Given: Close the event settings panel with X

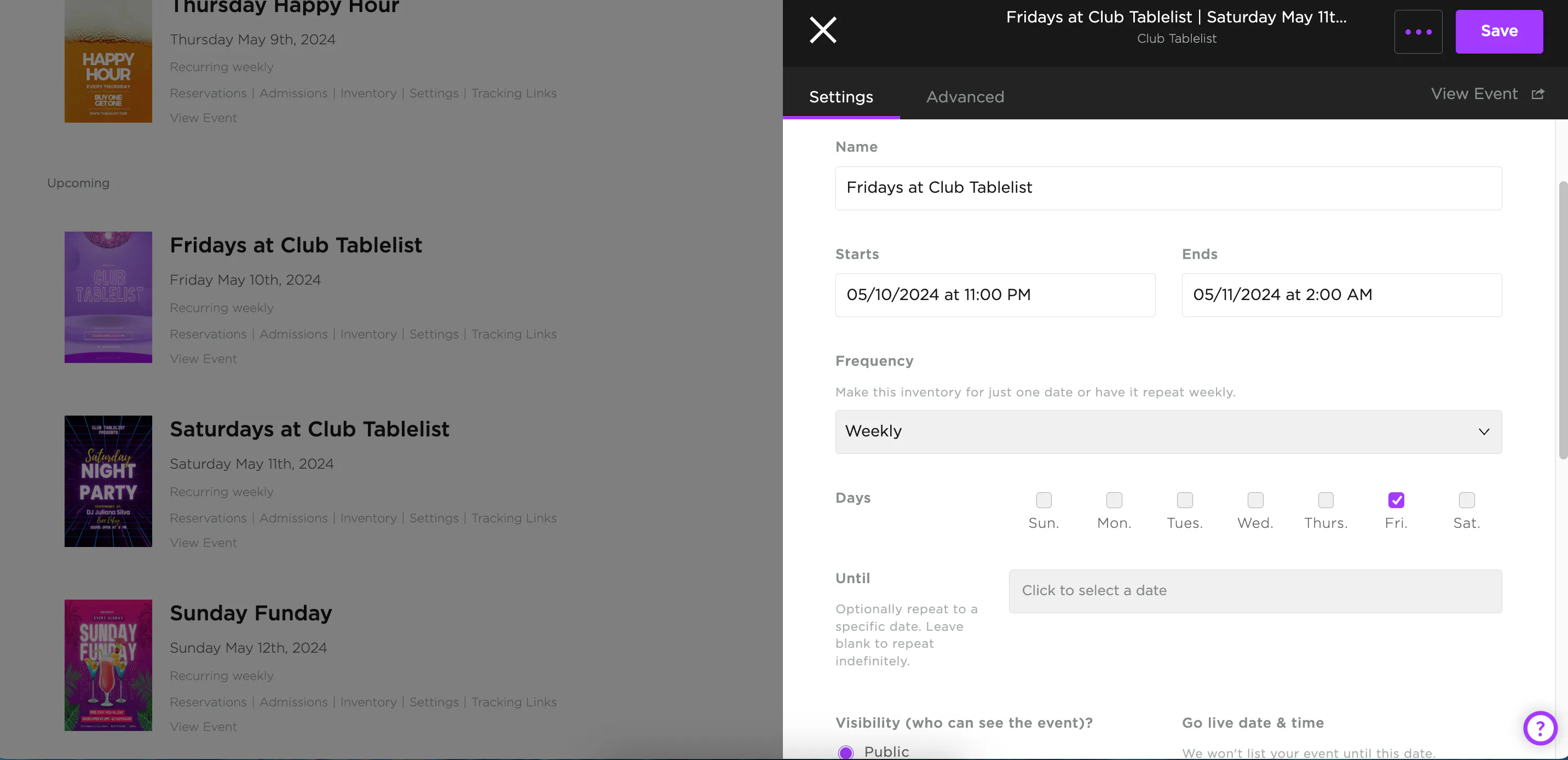Looking at the screenshot, I should tap(823, 30).
